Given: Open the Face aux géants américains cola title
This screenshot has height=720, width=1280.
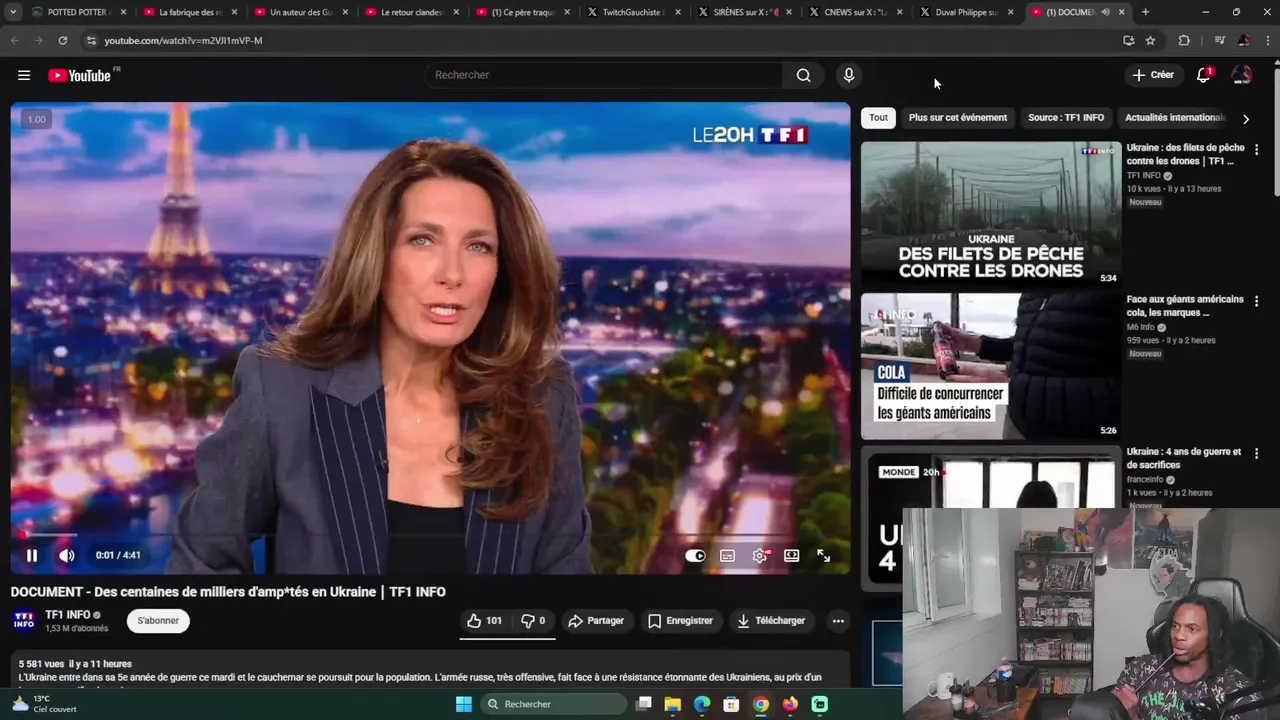Looking at the screenshot, I should point(1185,306).
